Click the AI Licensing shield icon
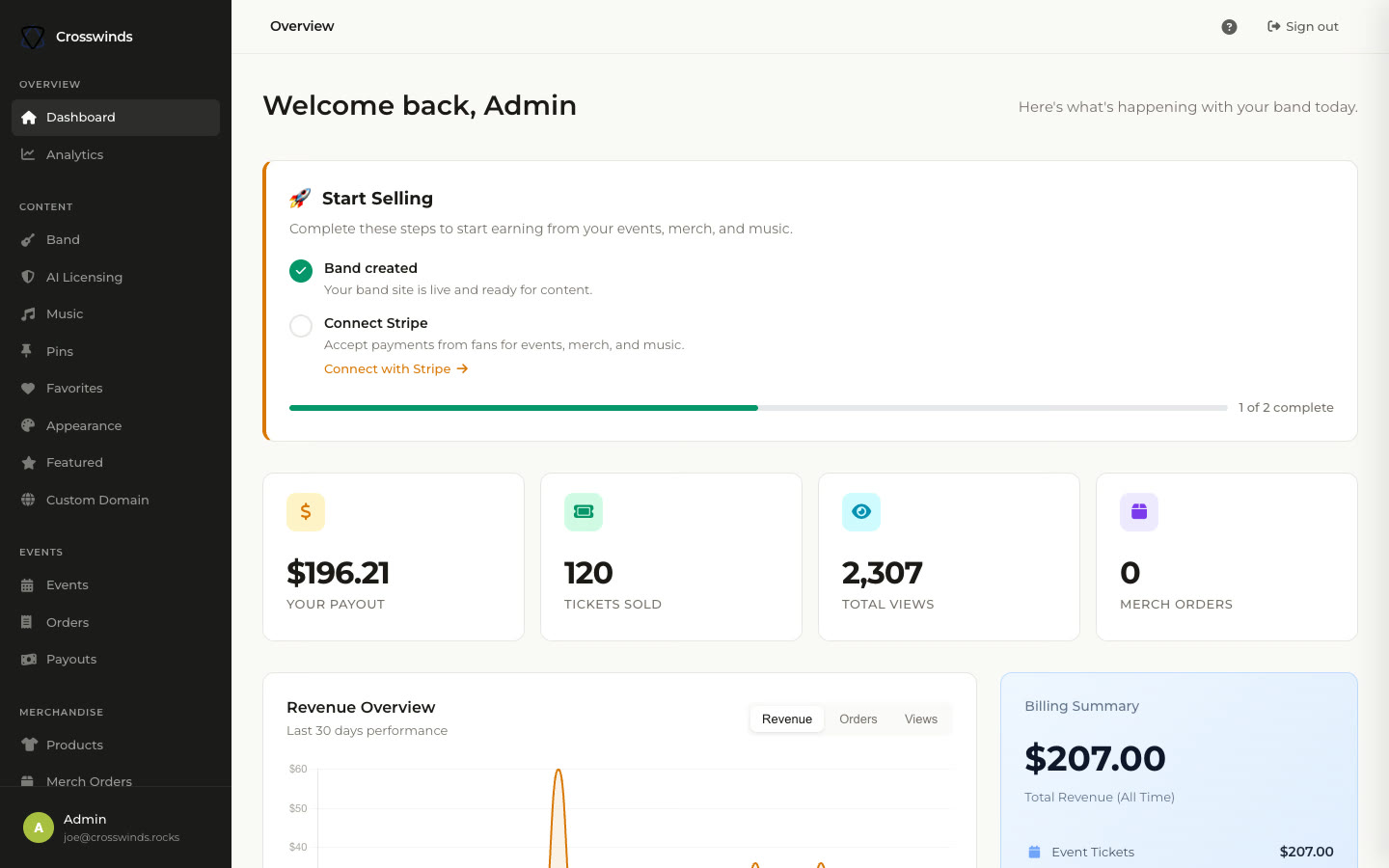The image size is (1389, 868). coord(28,277)
